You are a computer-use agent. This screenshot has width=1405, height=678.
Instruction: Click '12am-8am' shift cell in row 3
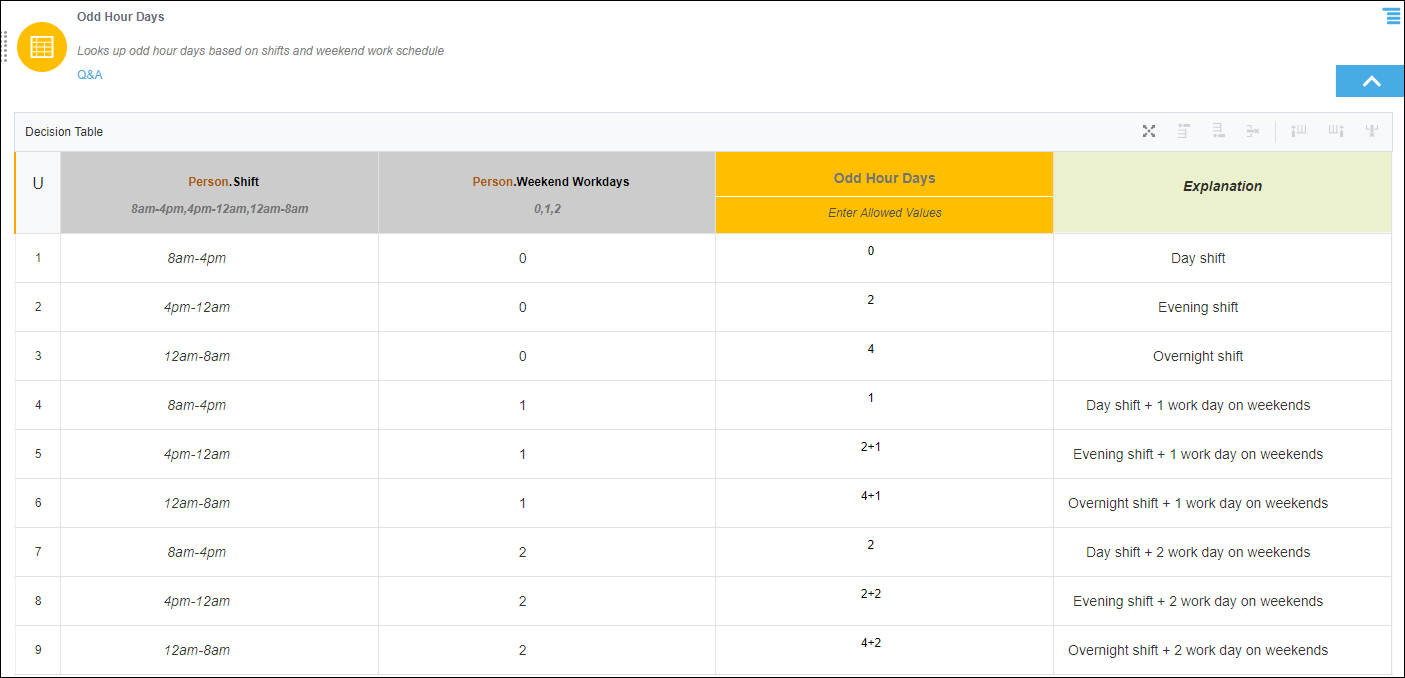tap(219, 356)
